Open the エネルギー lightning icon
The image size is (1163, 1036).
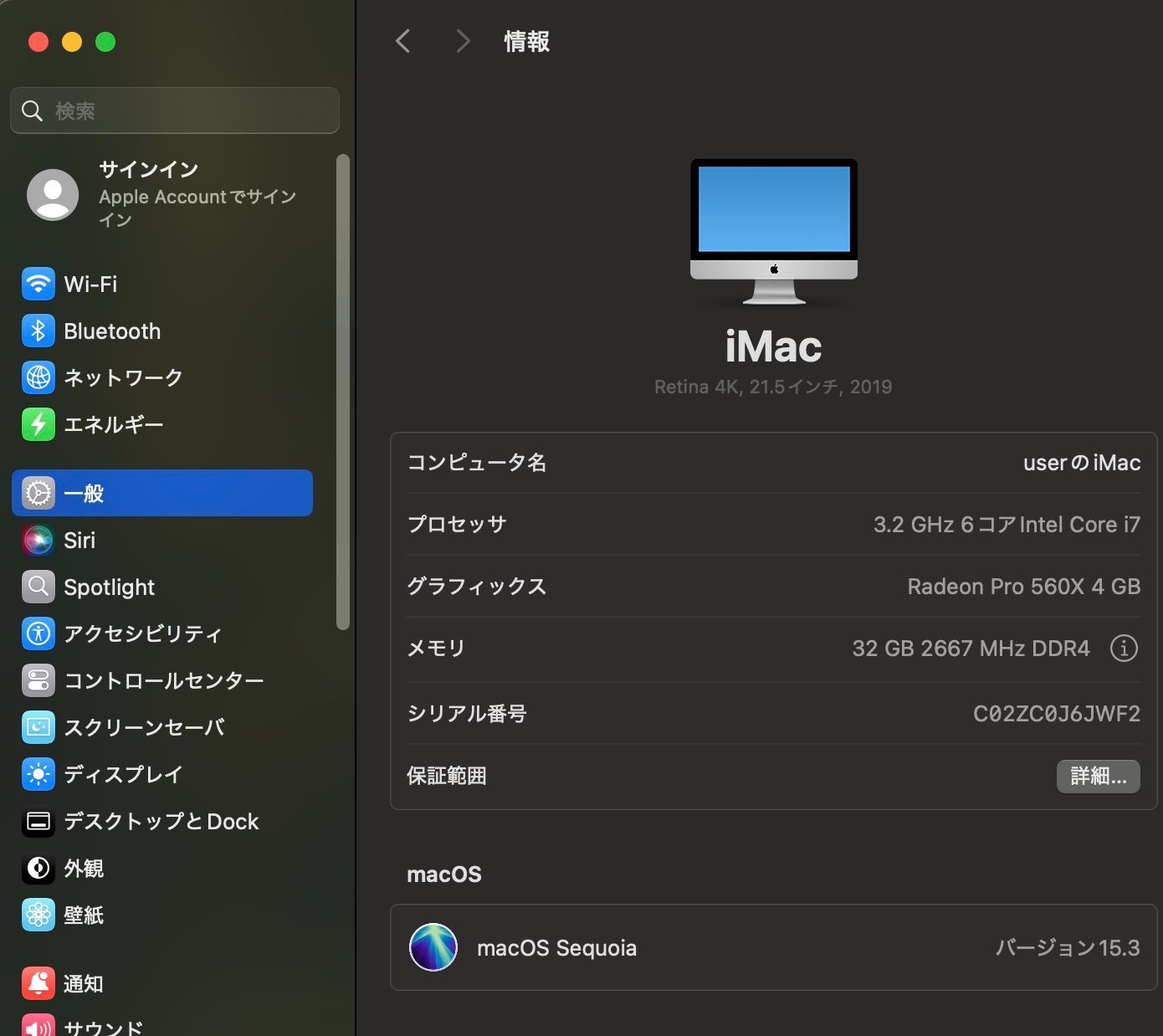(x=38, y=425)
